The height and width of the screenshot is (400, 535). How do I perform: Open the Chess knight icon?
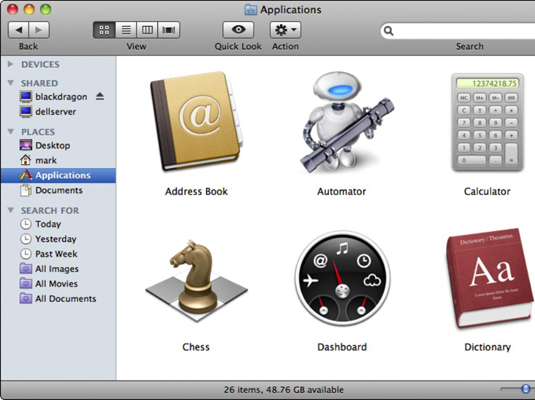[197, 281]
